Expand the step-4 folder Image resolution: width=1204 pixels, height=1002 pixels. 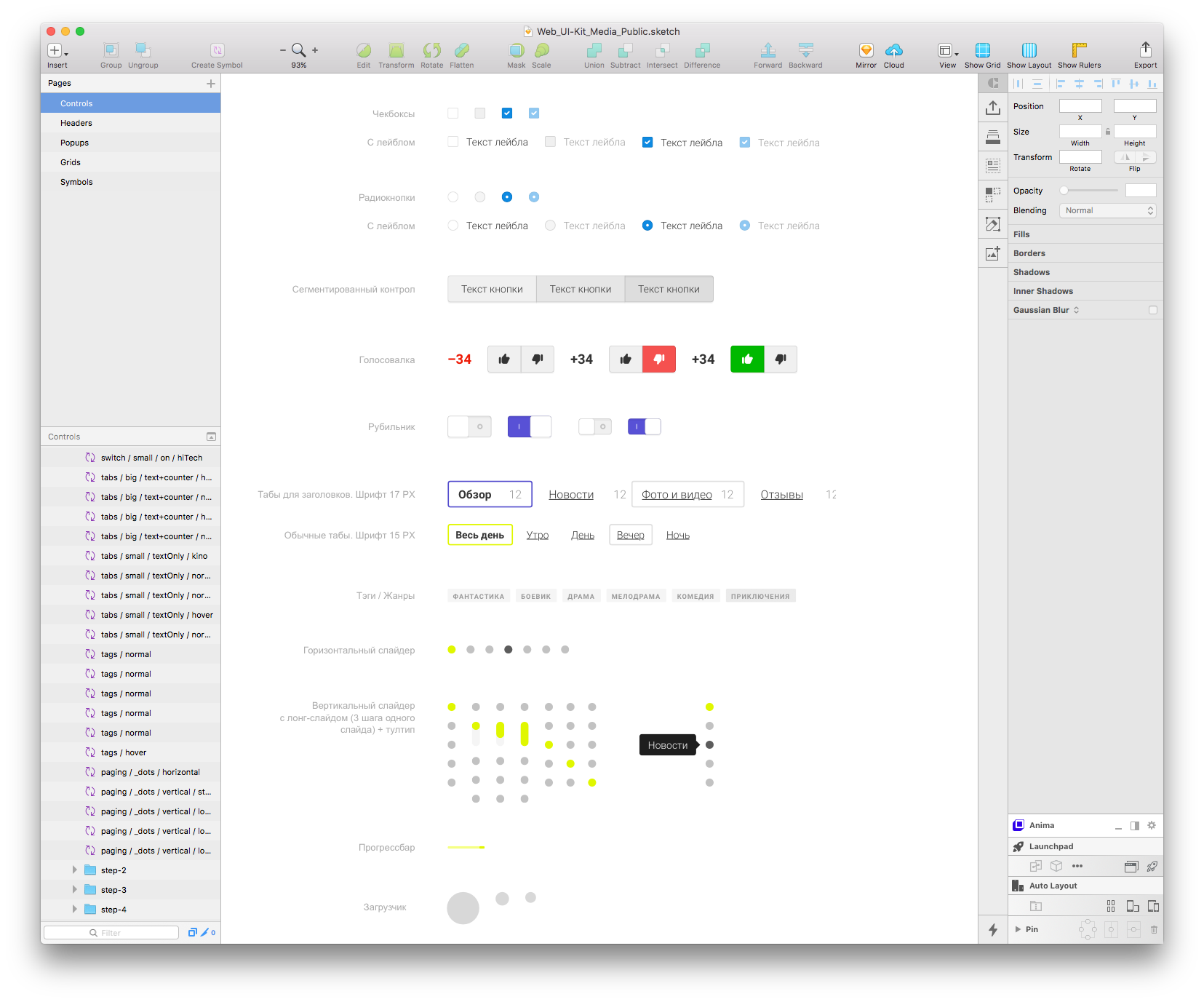[x=74, y=909]
